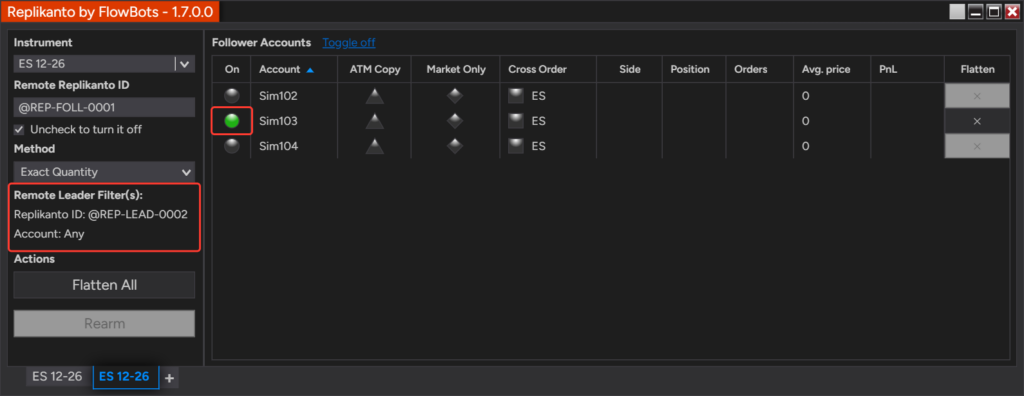Click Flatten X button for Sim103
Screen dimensions: 1024x396
pyautogui.click(x=977, y=121)
